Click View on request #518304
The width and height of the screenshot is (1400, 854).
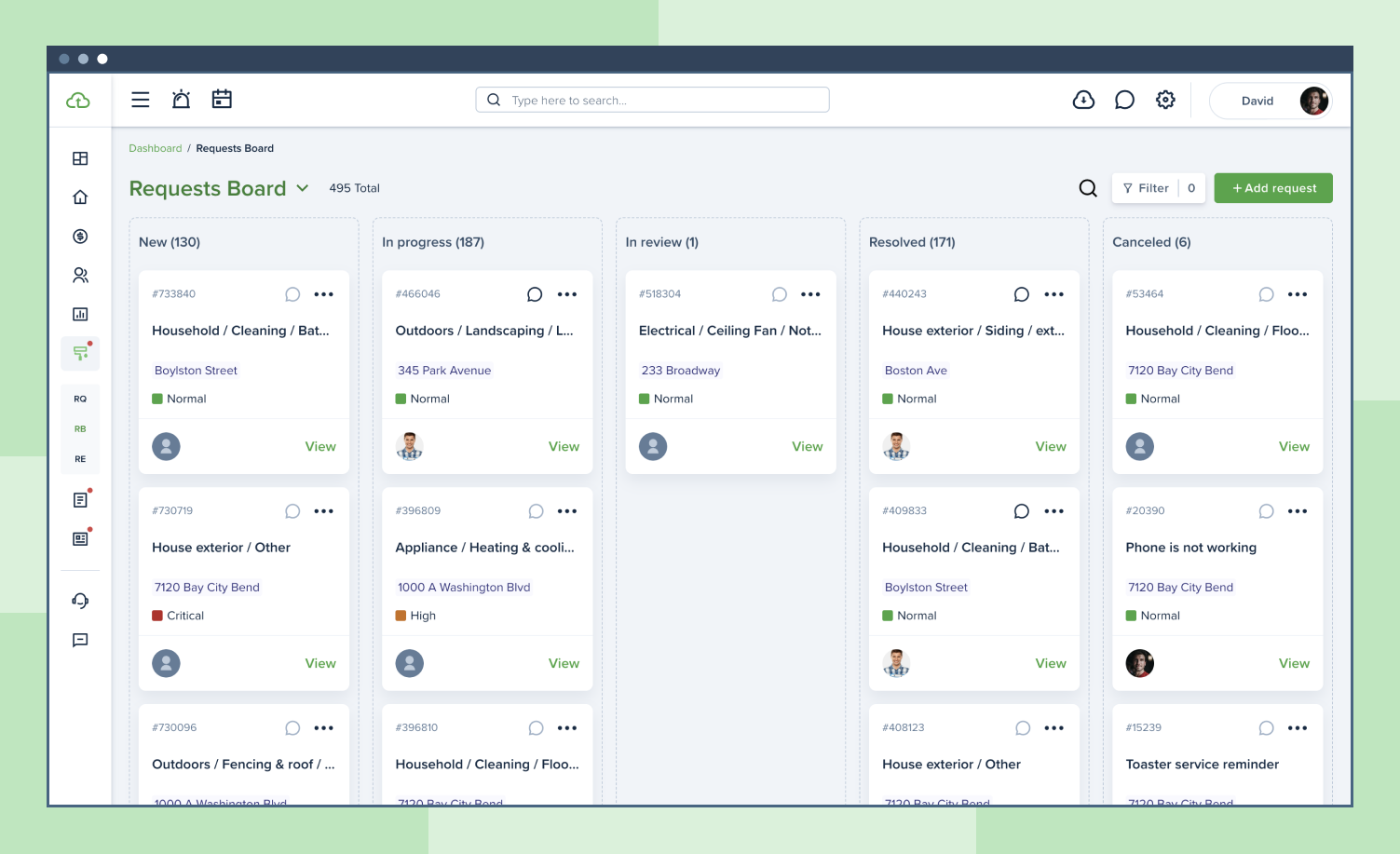pos(808,447)
